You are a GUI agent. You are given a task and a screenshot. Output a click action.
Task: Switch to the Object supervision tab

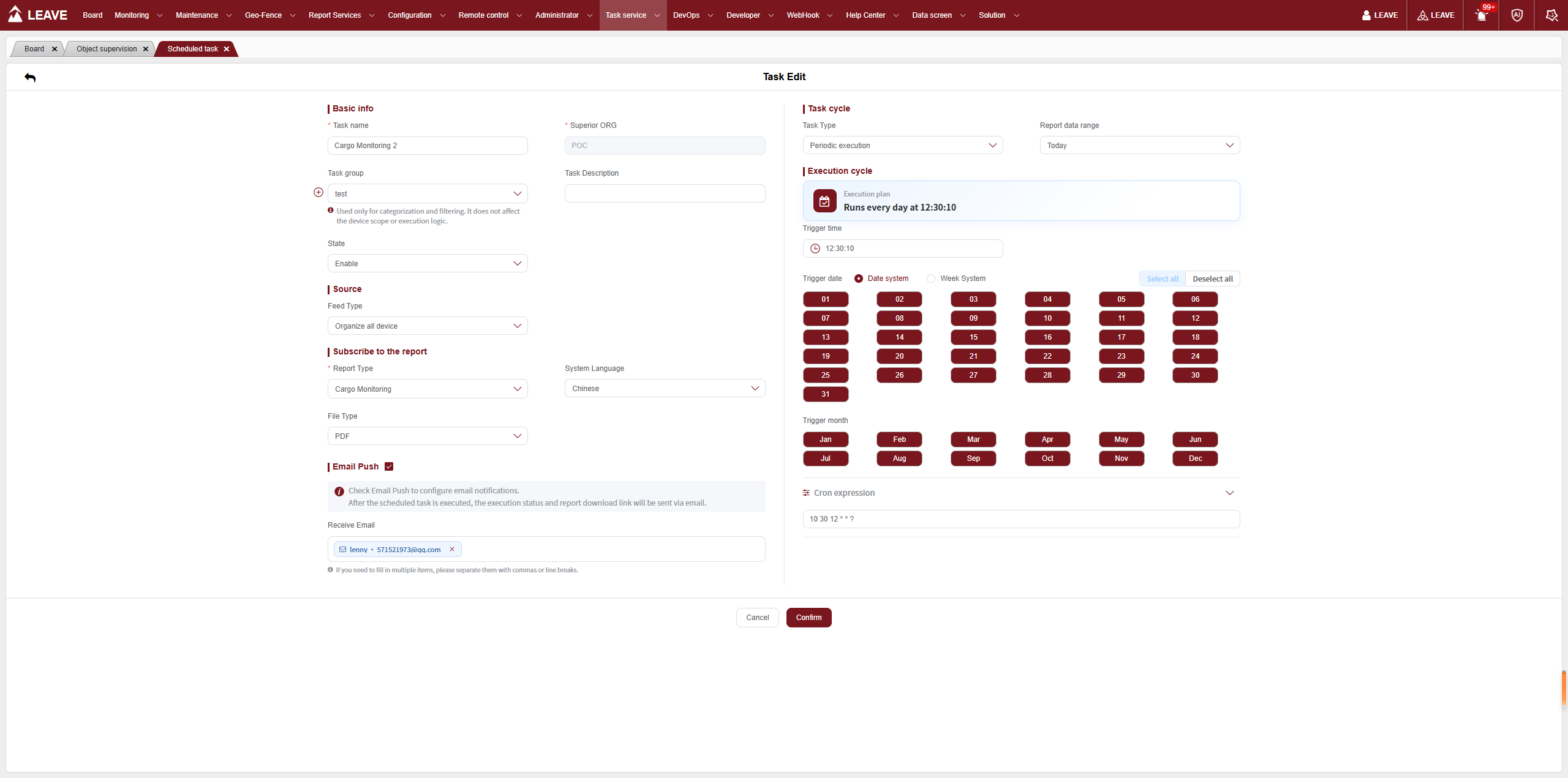[x=107, y=49]
